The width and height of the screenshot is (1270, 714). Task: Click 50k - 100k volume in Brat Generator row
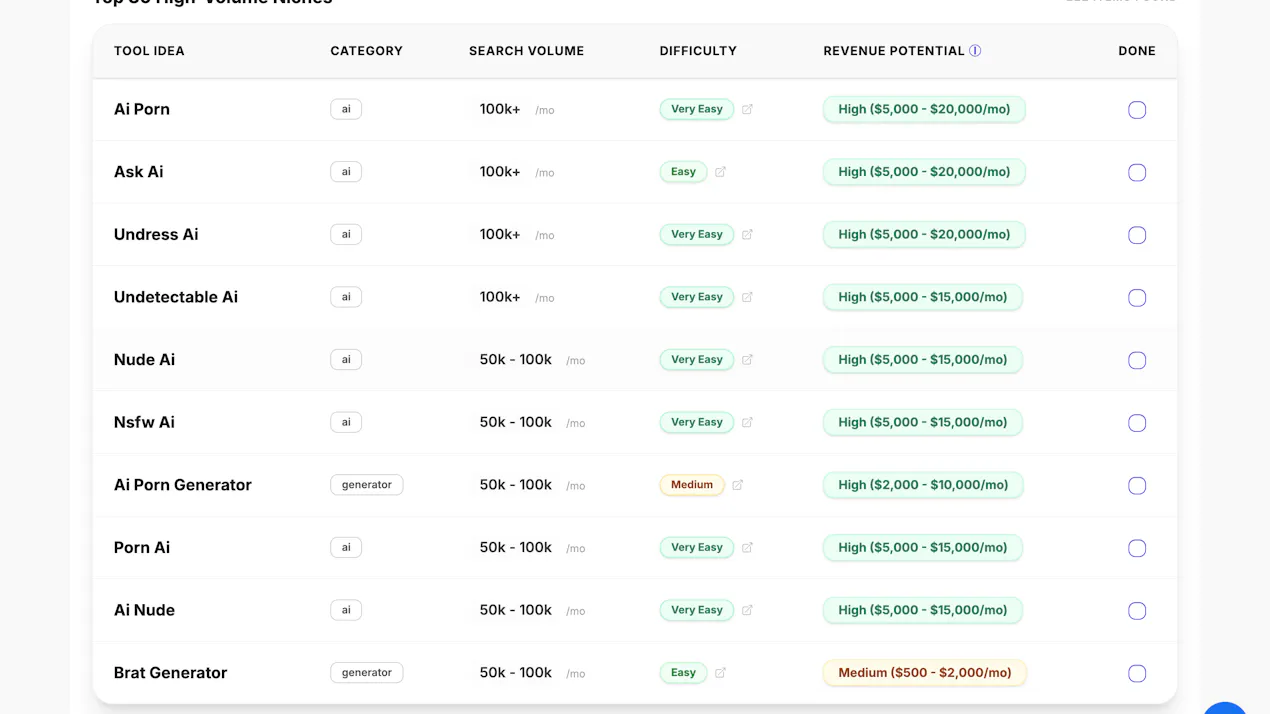click(x=516, y=673)
